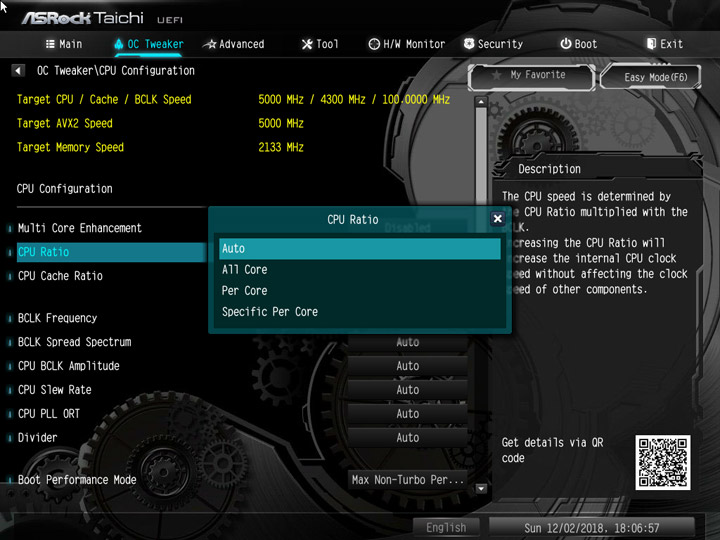Image resolution: width=720 pixels, height=540 pixels.
Task: Click the Security shield icon
Action: 469,44
